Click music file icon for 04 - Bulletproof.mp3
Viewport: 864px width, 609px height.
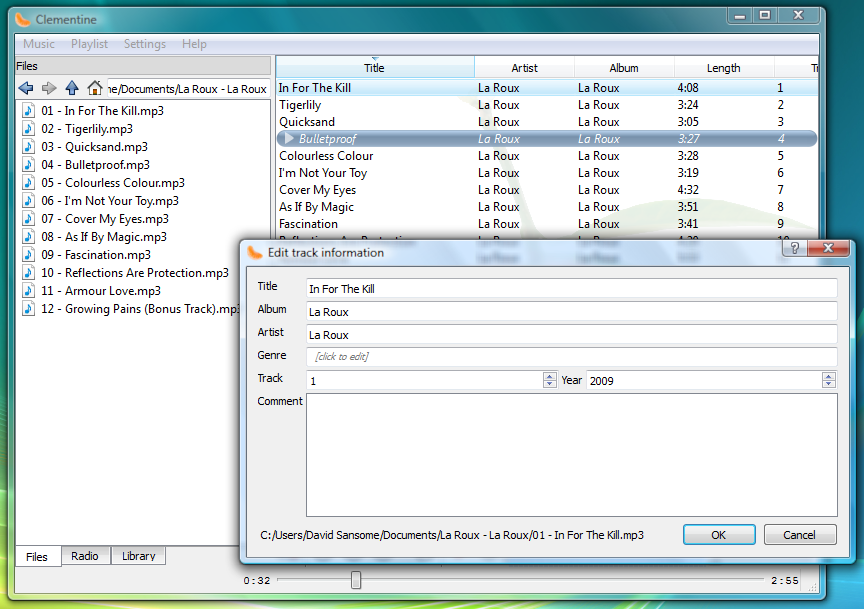29,165
